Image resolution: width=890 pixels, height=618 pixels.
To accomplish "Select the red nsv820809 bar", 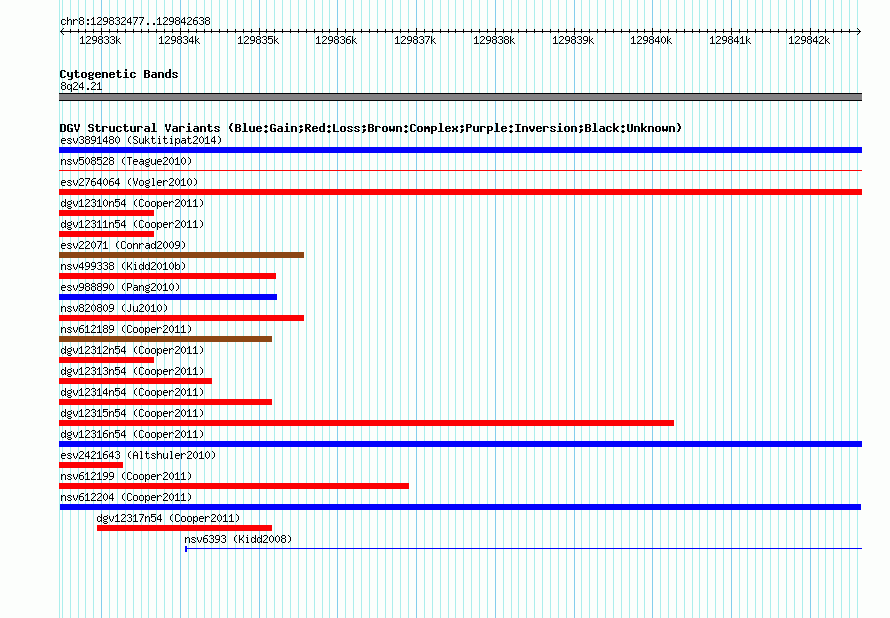I will [182, 318].
